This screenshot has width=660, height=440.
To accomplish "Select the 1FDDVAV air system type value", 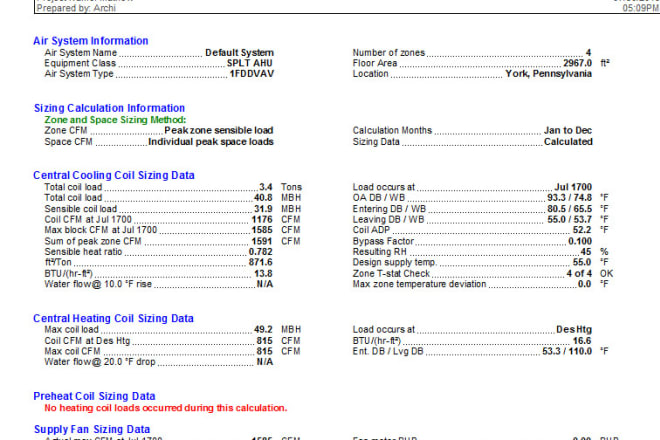I will click(x=251, y=74).
